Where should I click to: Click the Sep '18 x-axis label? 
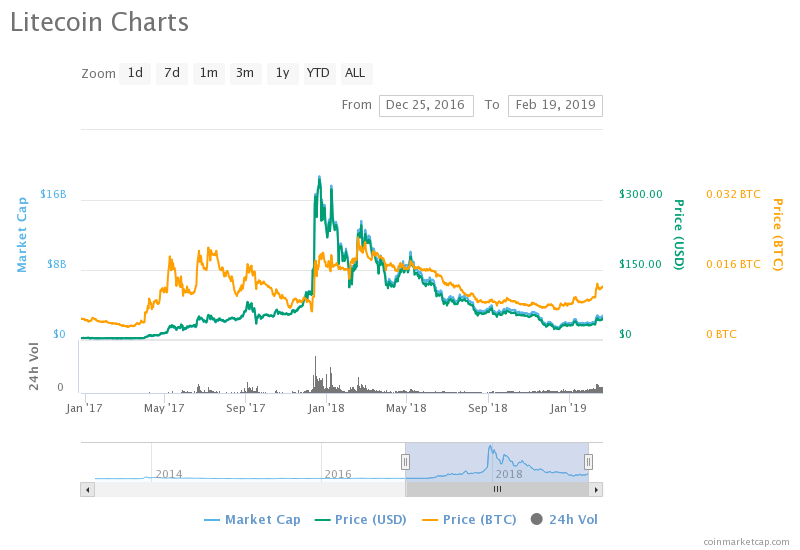click(488, 408)
